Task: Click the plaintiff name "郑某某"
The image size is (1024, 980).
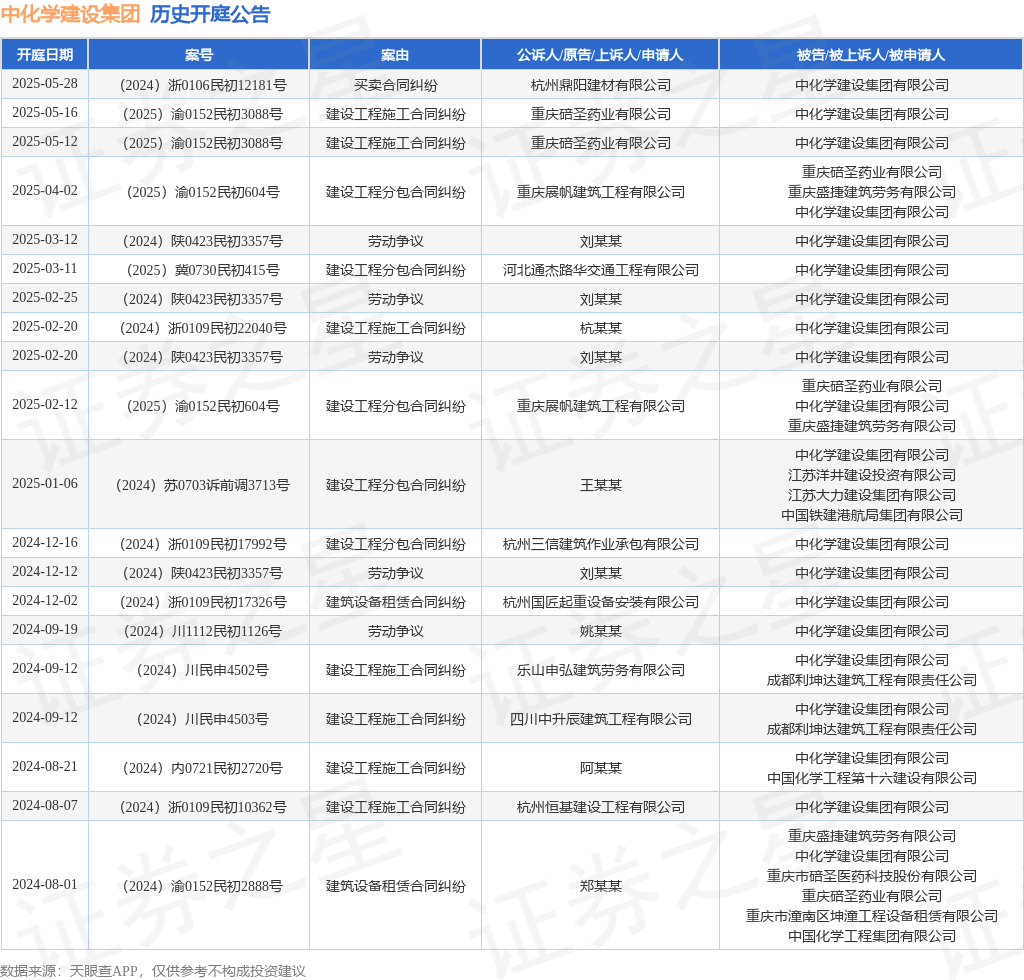Action: [x=600, y=886]
